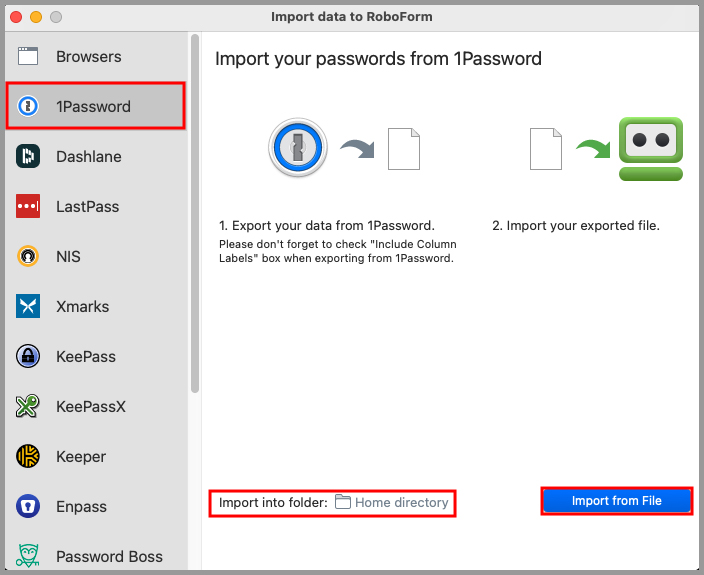Image resolution: width=704 pixels, height=575 pixels.
Task: Click the green RoboForm robot logo
Action: (x=650, y=149)
